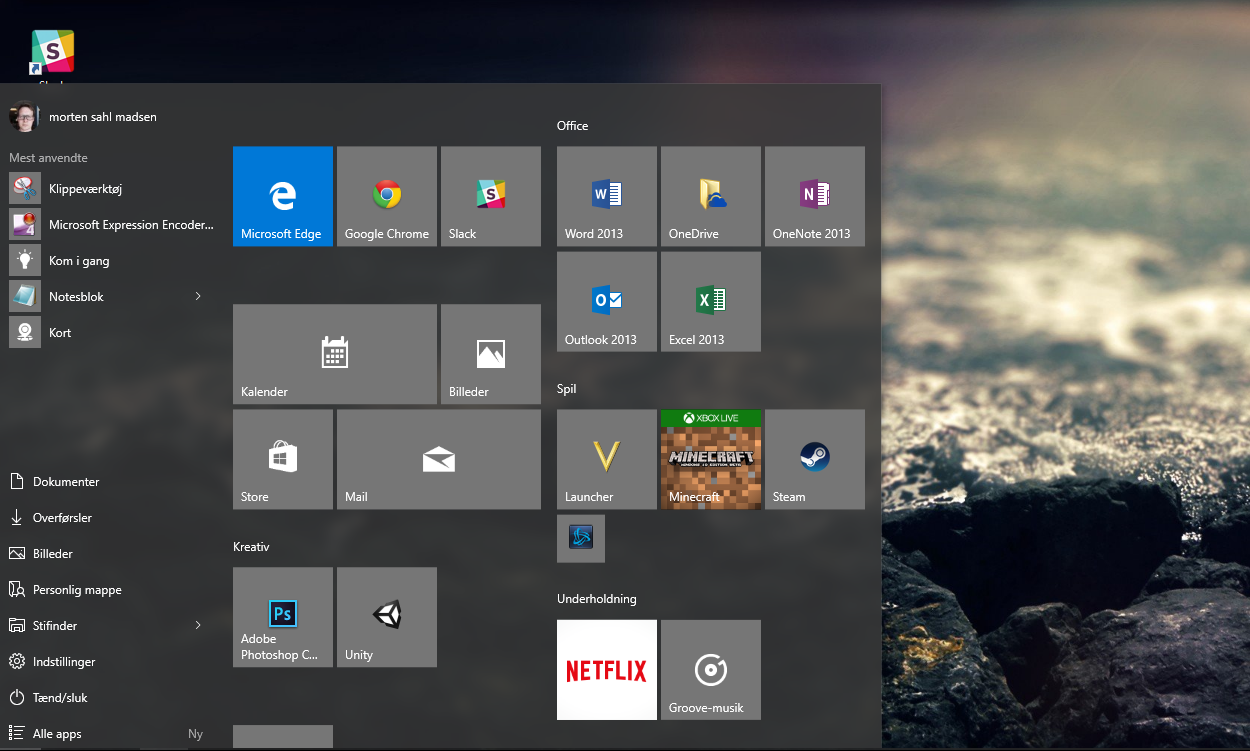Launch Google Chrome from the tile
This screenshot has width=1250, height=751.
[386, 196]
